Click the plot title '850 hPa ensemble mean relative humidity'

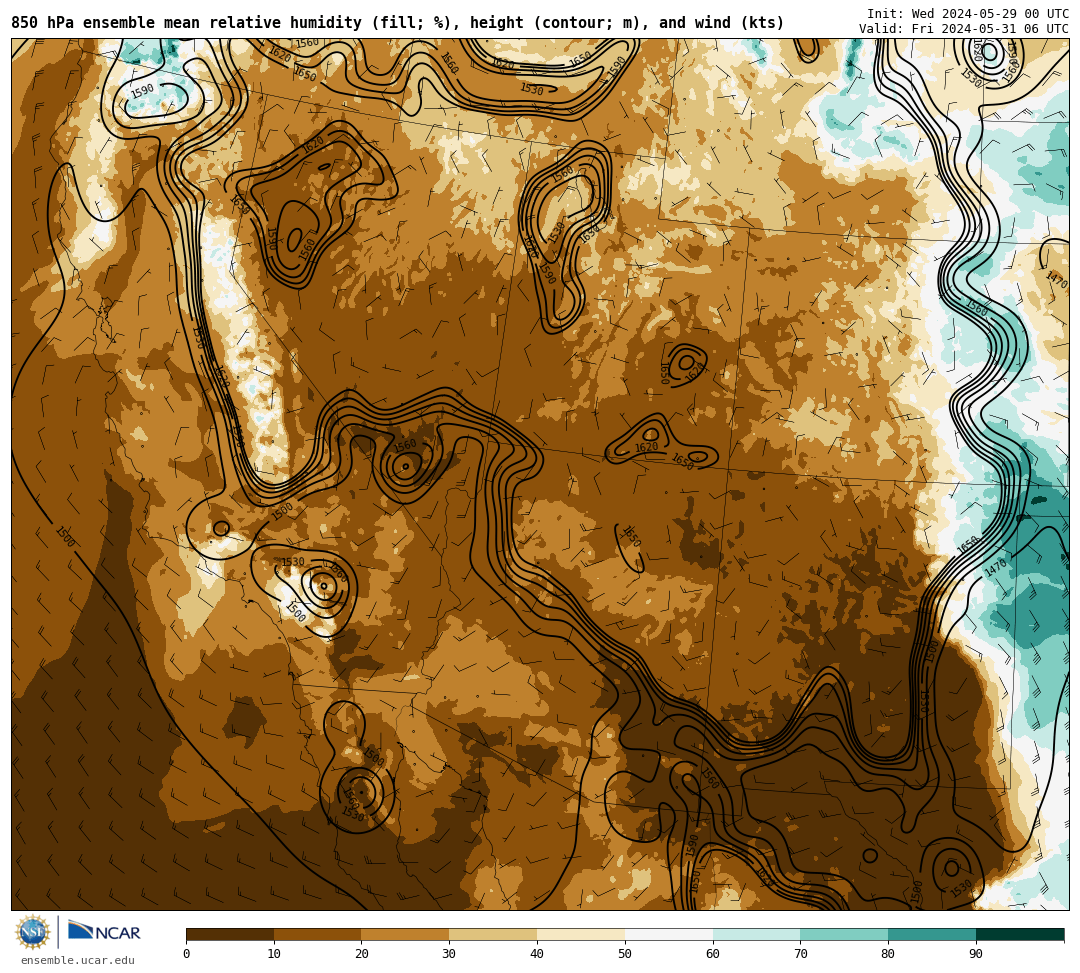click(x=188, y=23)
